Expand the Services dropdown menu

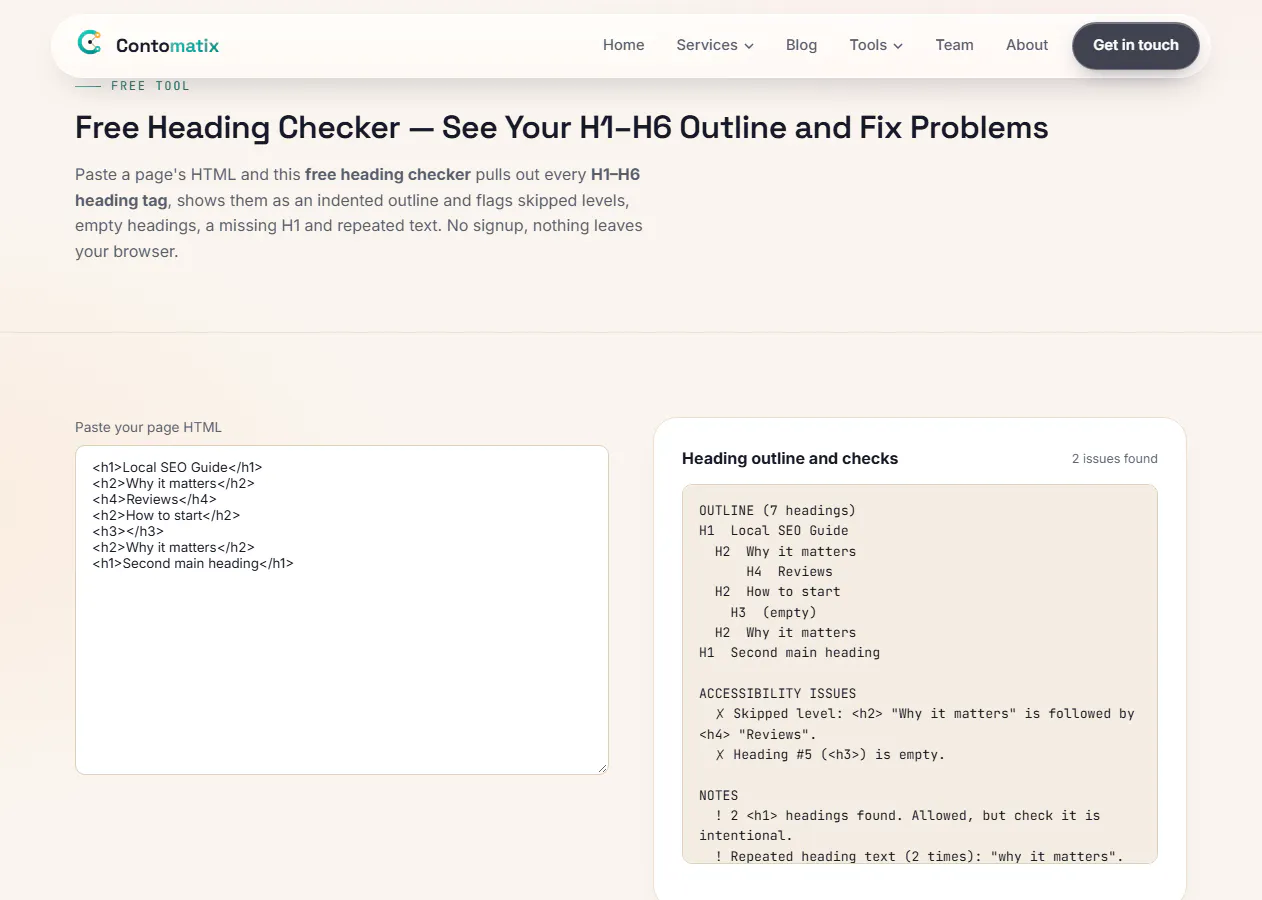point(715,45)
